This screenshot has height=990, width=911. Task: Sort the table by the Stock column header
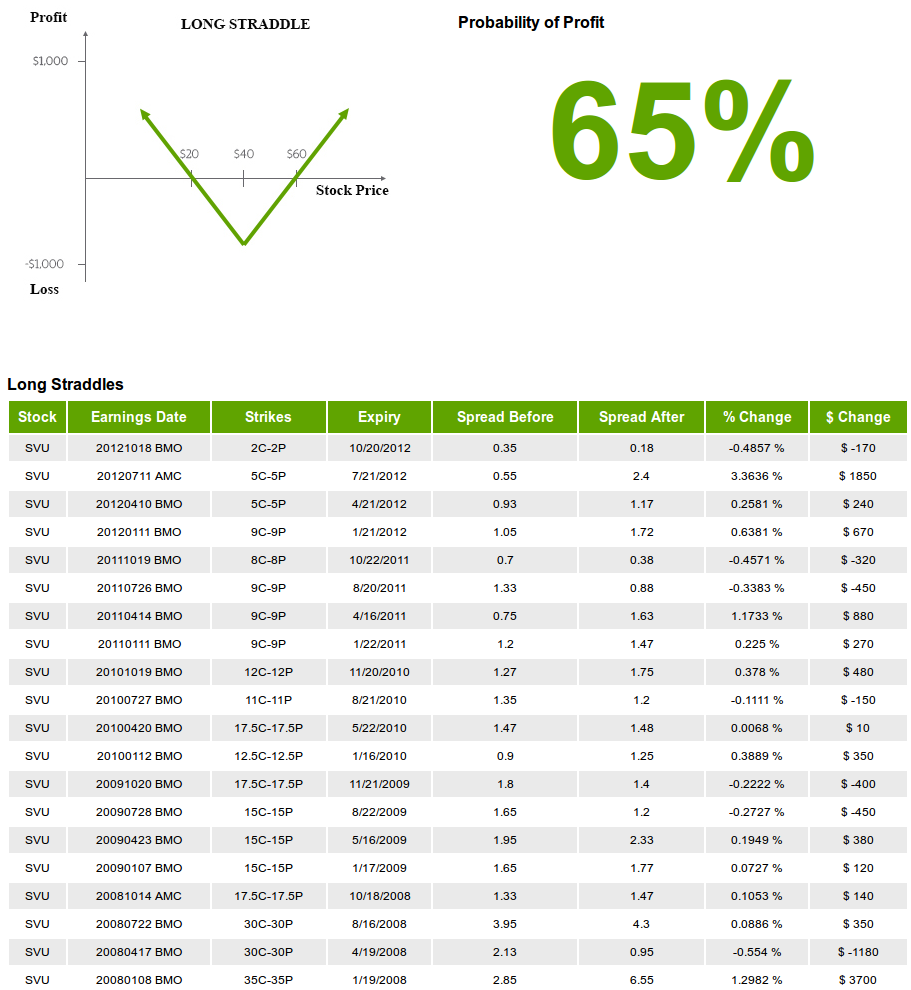37,417
